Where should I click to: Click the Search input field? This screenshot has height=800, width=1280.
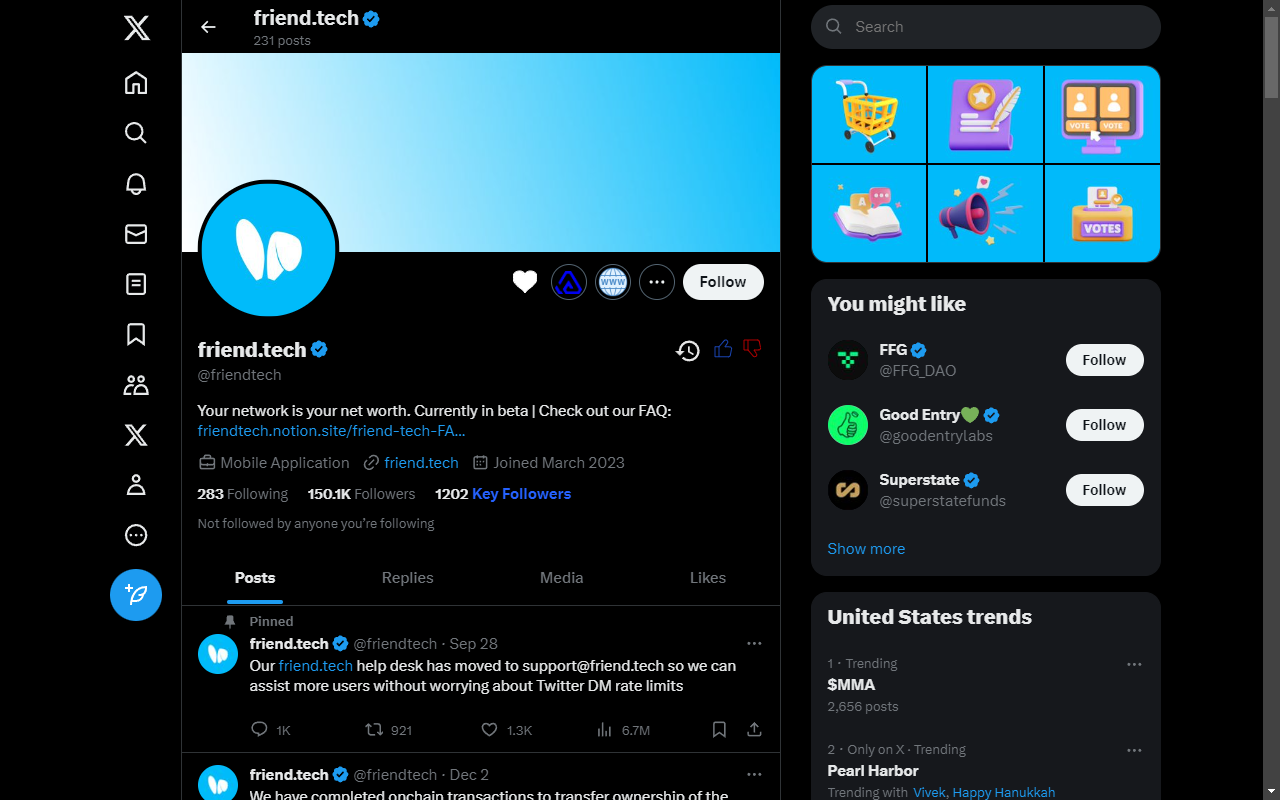(x=986, y=27)
